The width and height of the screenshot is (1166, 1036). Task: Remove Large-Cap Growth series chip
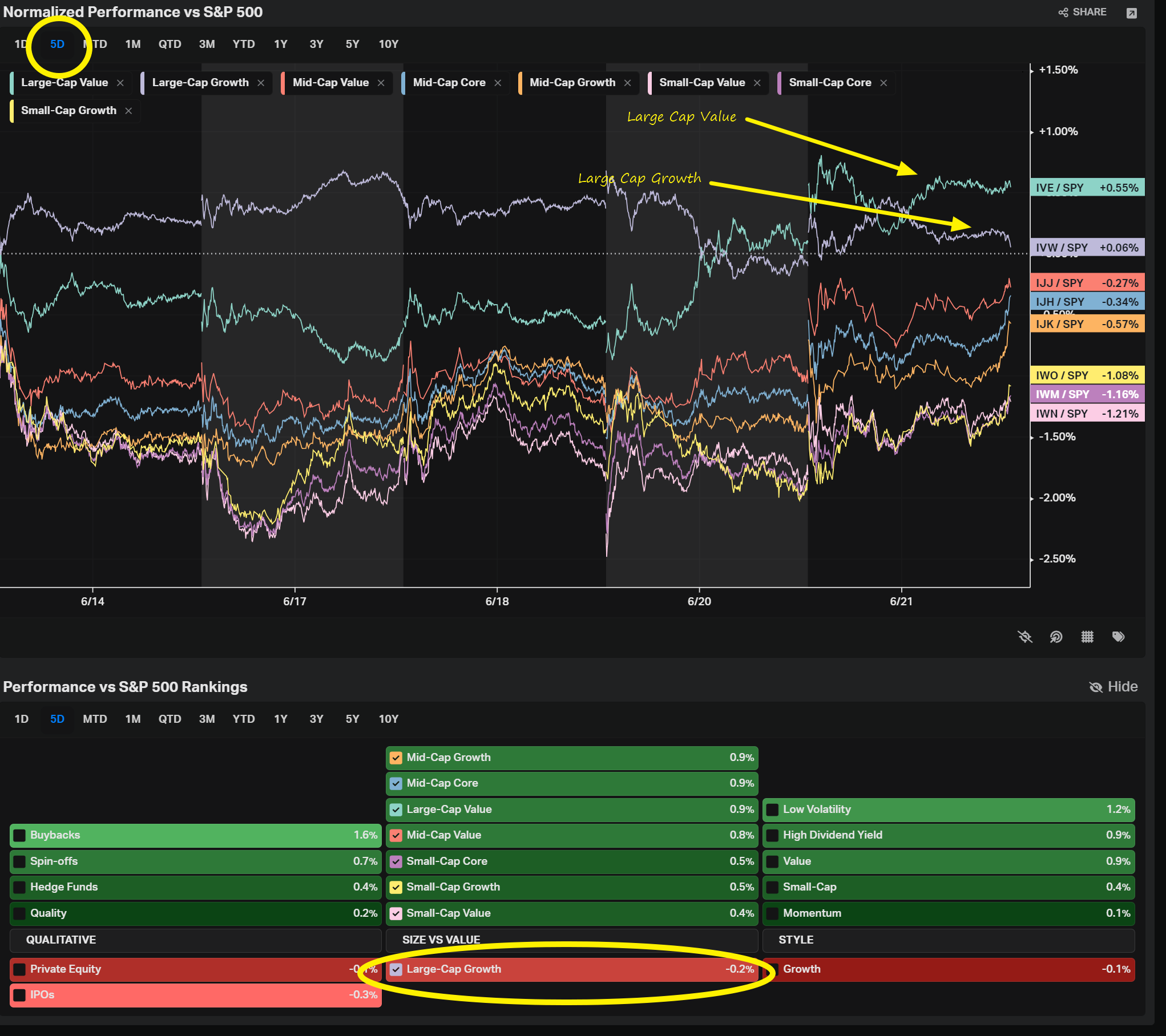coord(261,83)
